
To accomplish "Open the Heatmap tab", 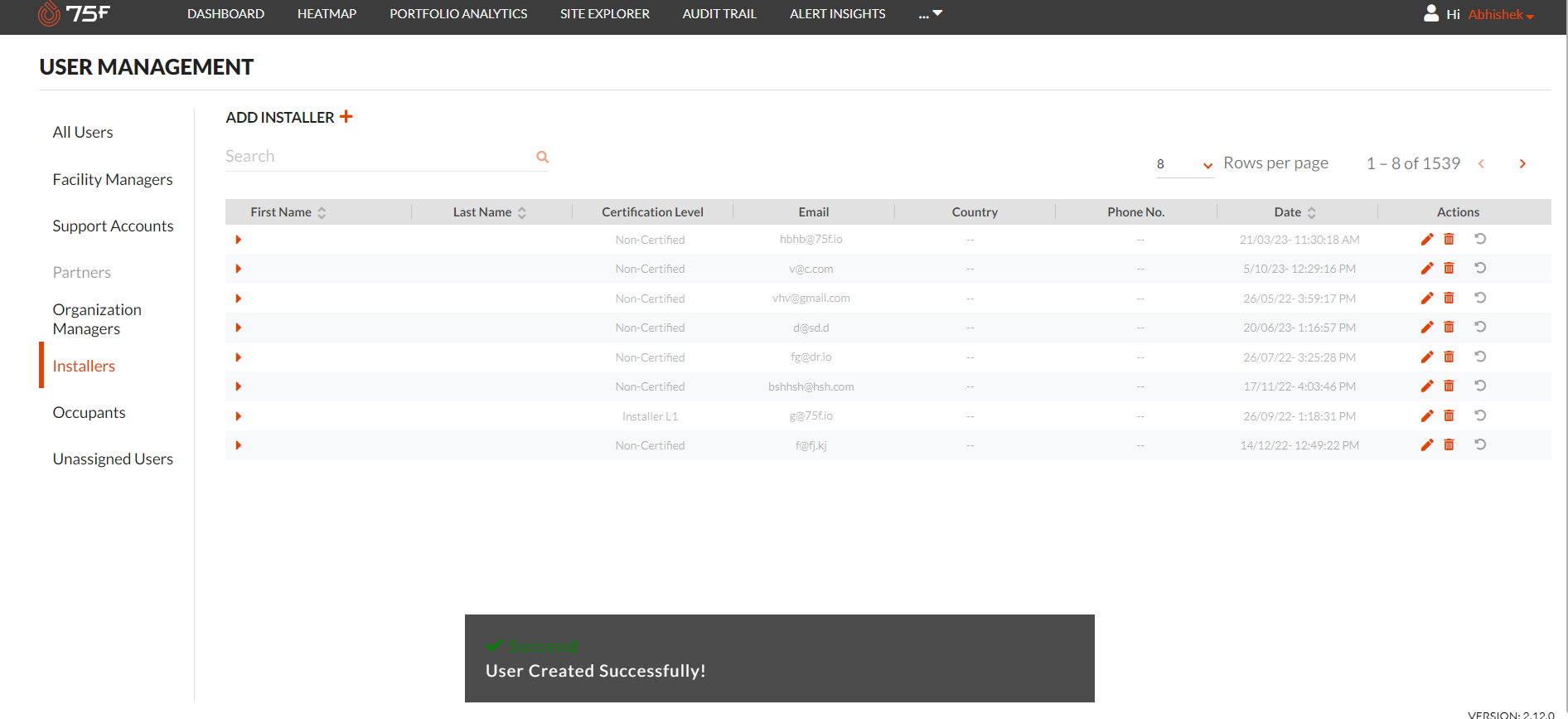I will point(327,14).
